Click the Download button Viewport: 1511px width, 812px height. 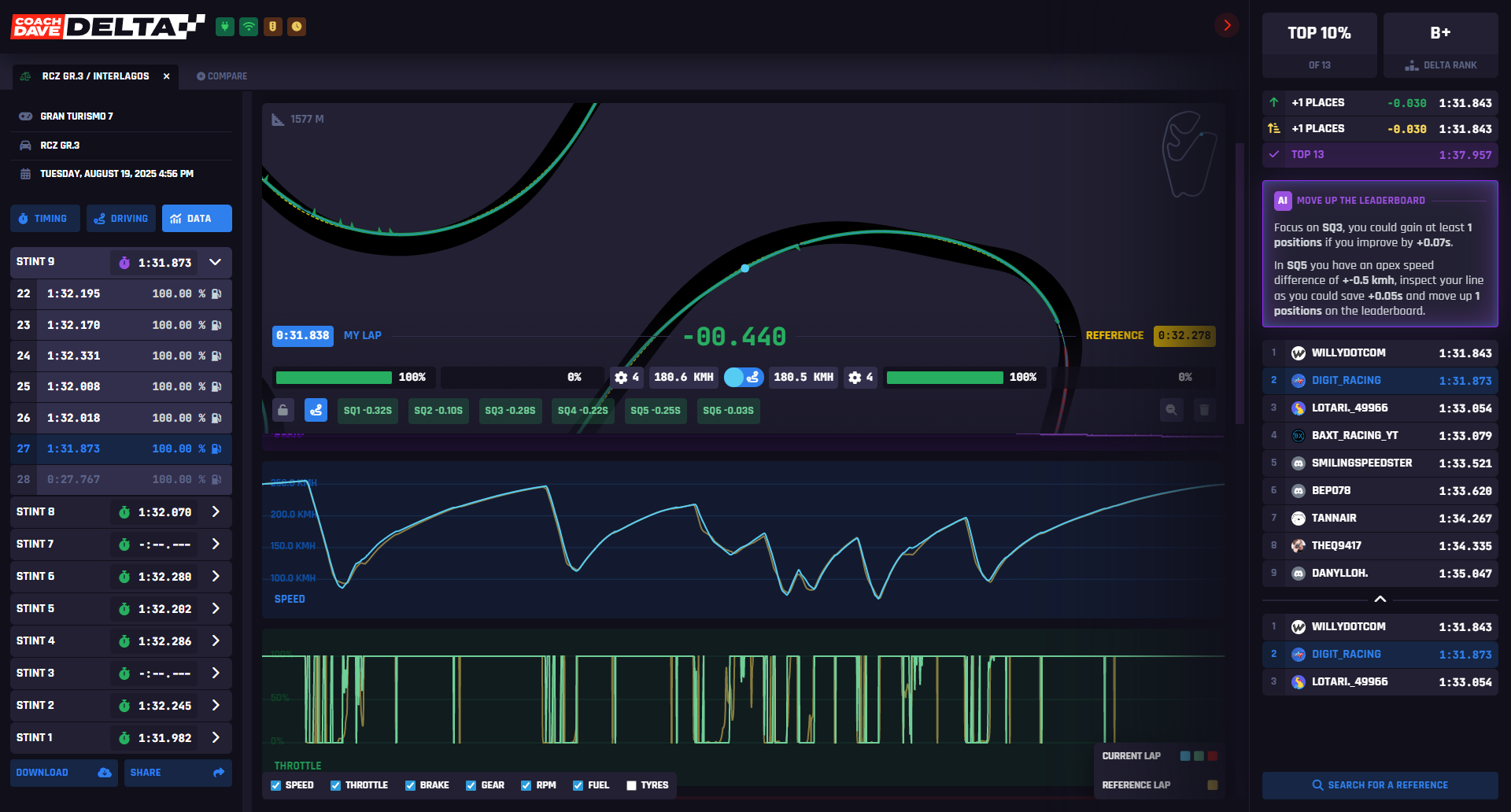click(x=64, y=773)
